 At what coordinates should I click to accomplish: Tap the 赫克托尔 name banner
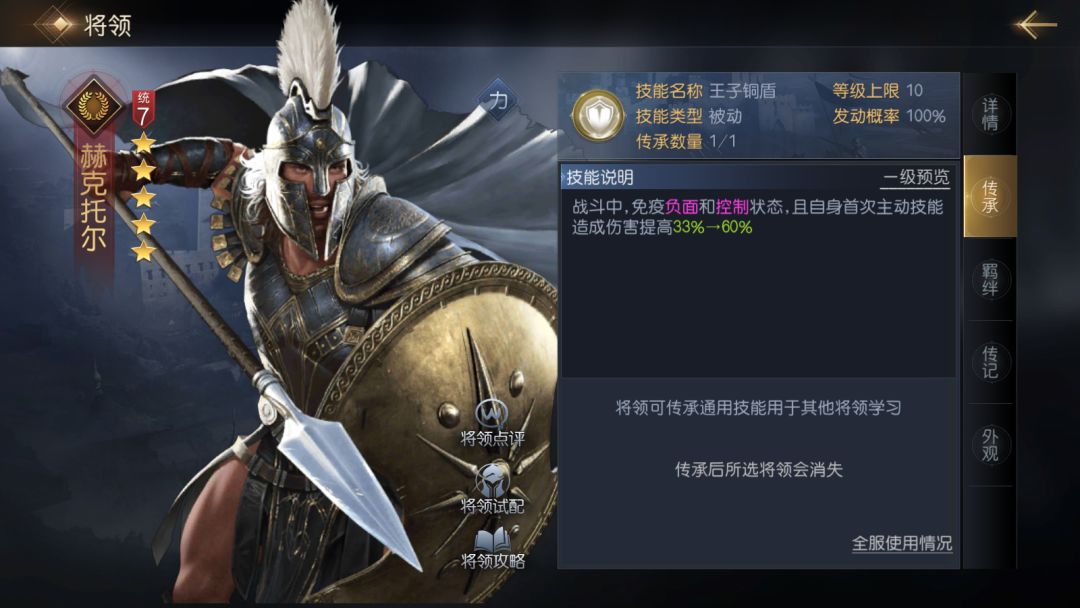point(94,198)
